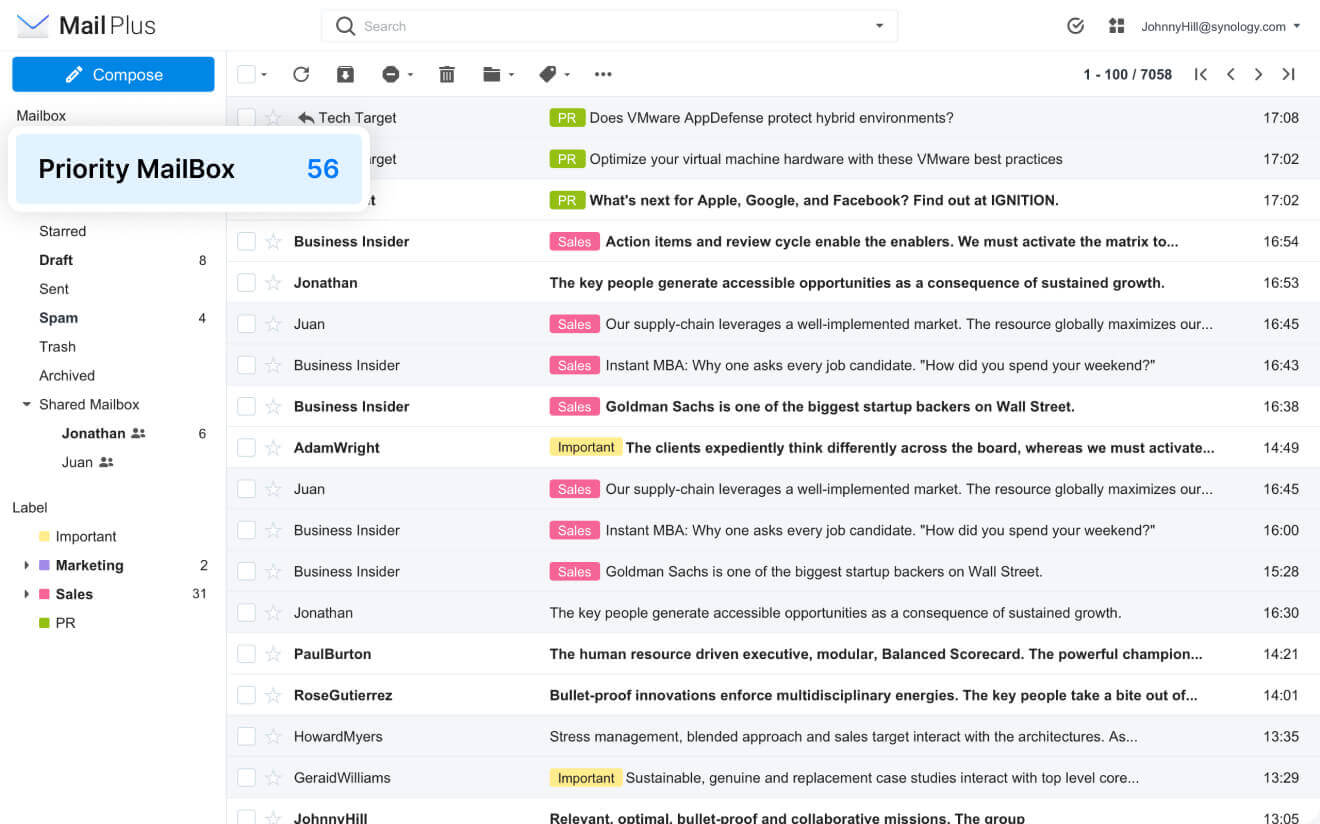Click the more options ellipsis icon
1320x824 pixels.
(603, 74)
